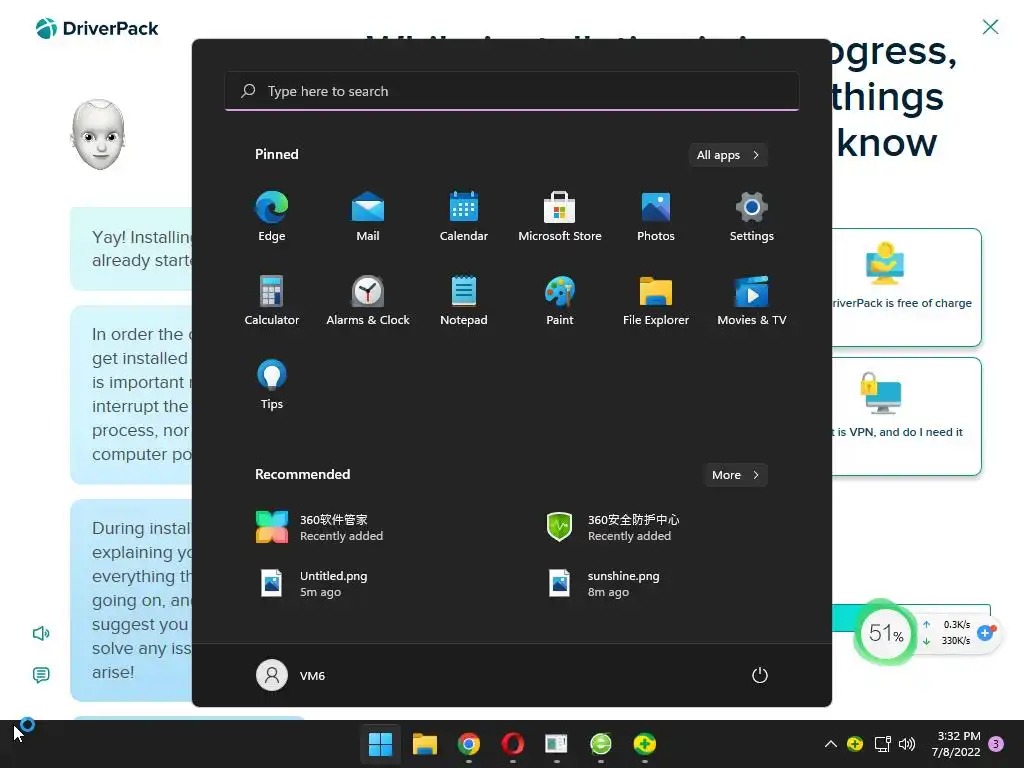The height and width of the screenshot is (768, 1024).
Task: Focus the Type here to search box
Action: tap(512, 91)
